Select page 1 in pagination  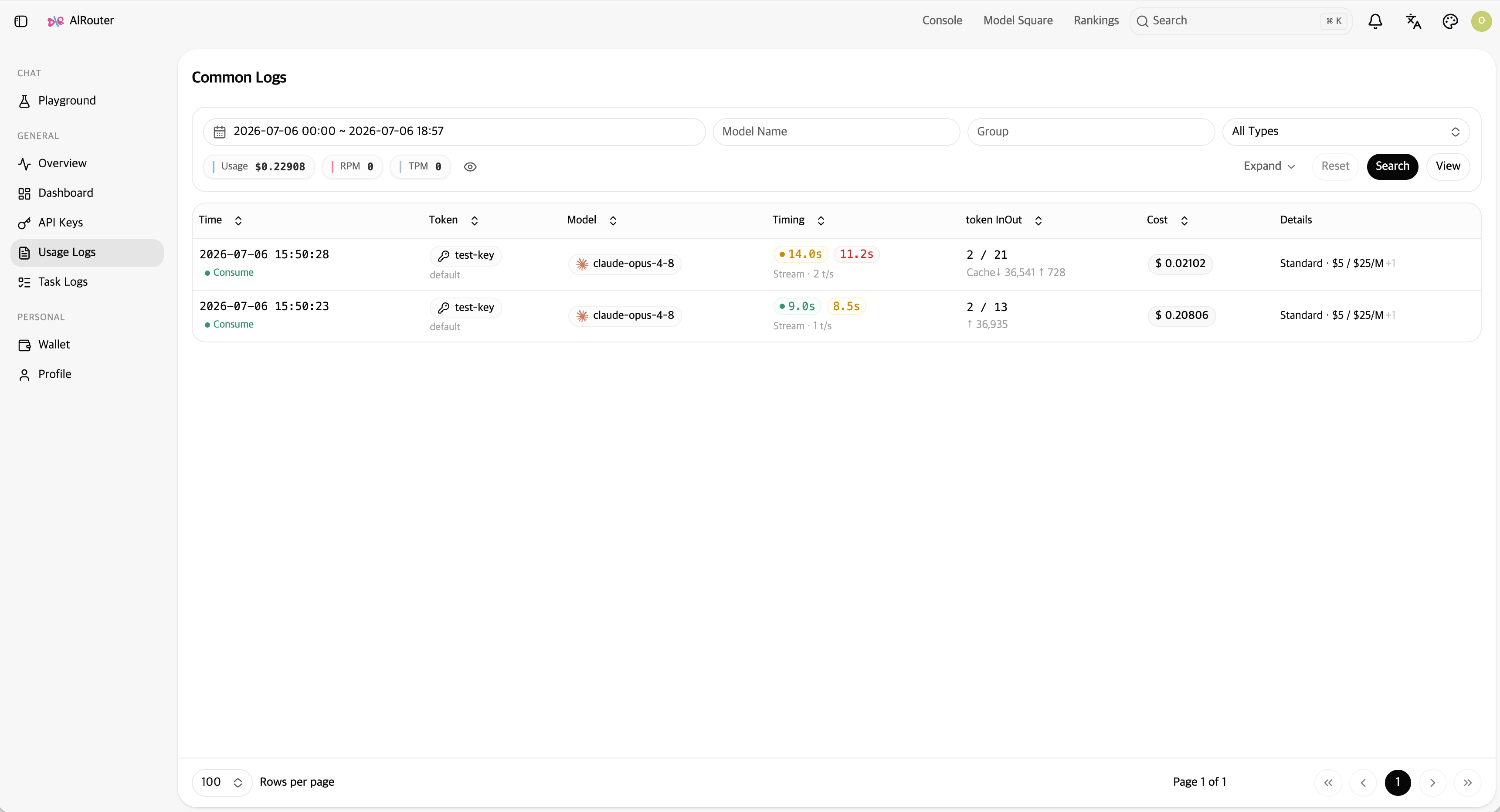tap(1398, 782)
